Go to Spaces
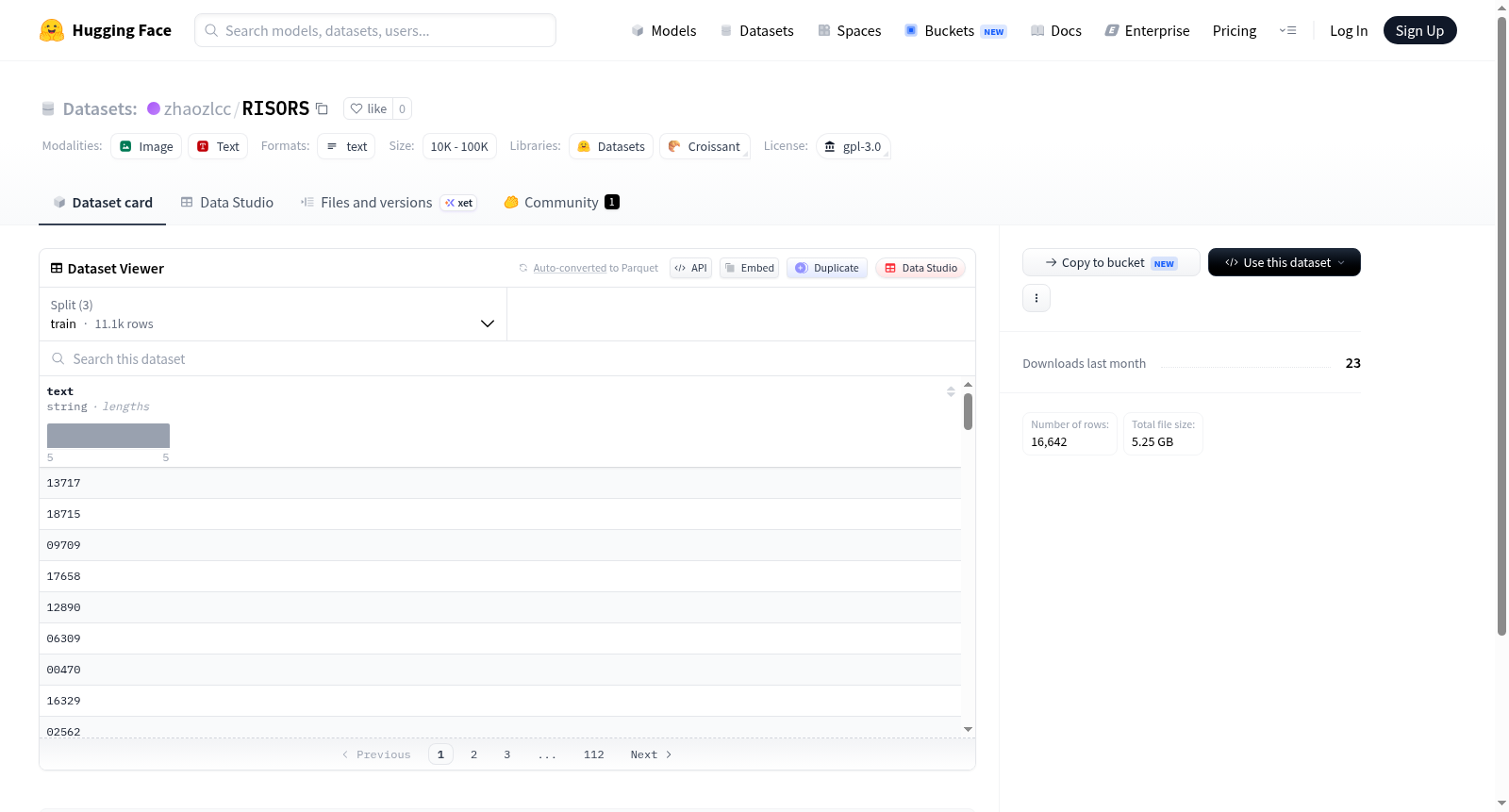This screenshot has height=812, width=1509. 849,30
